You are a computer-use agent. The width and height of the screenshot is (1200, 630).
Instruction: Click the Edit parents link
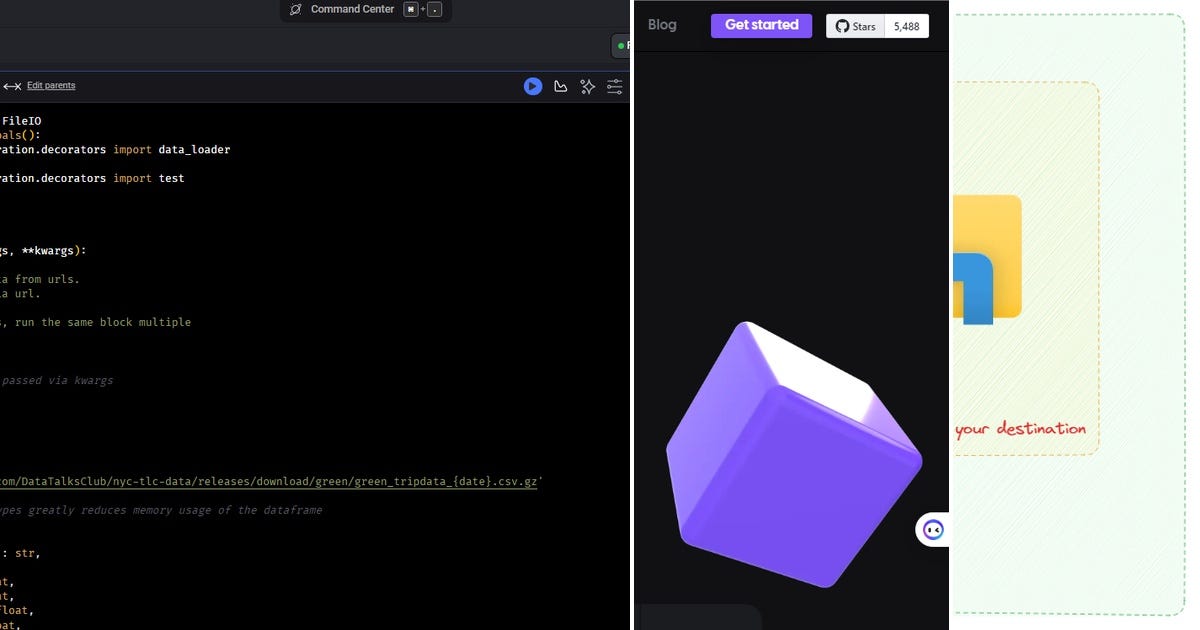[50, 85]
